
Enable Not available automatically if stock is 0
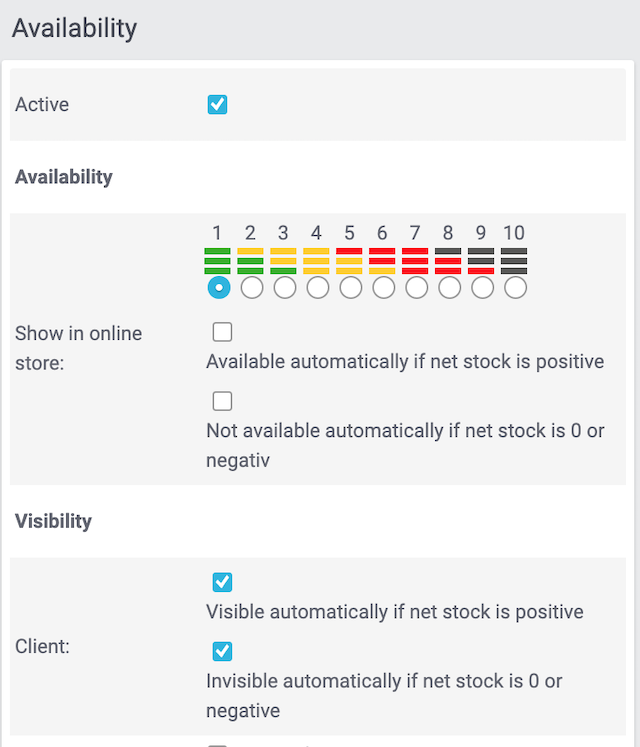coord(222,401)
